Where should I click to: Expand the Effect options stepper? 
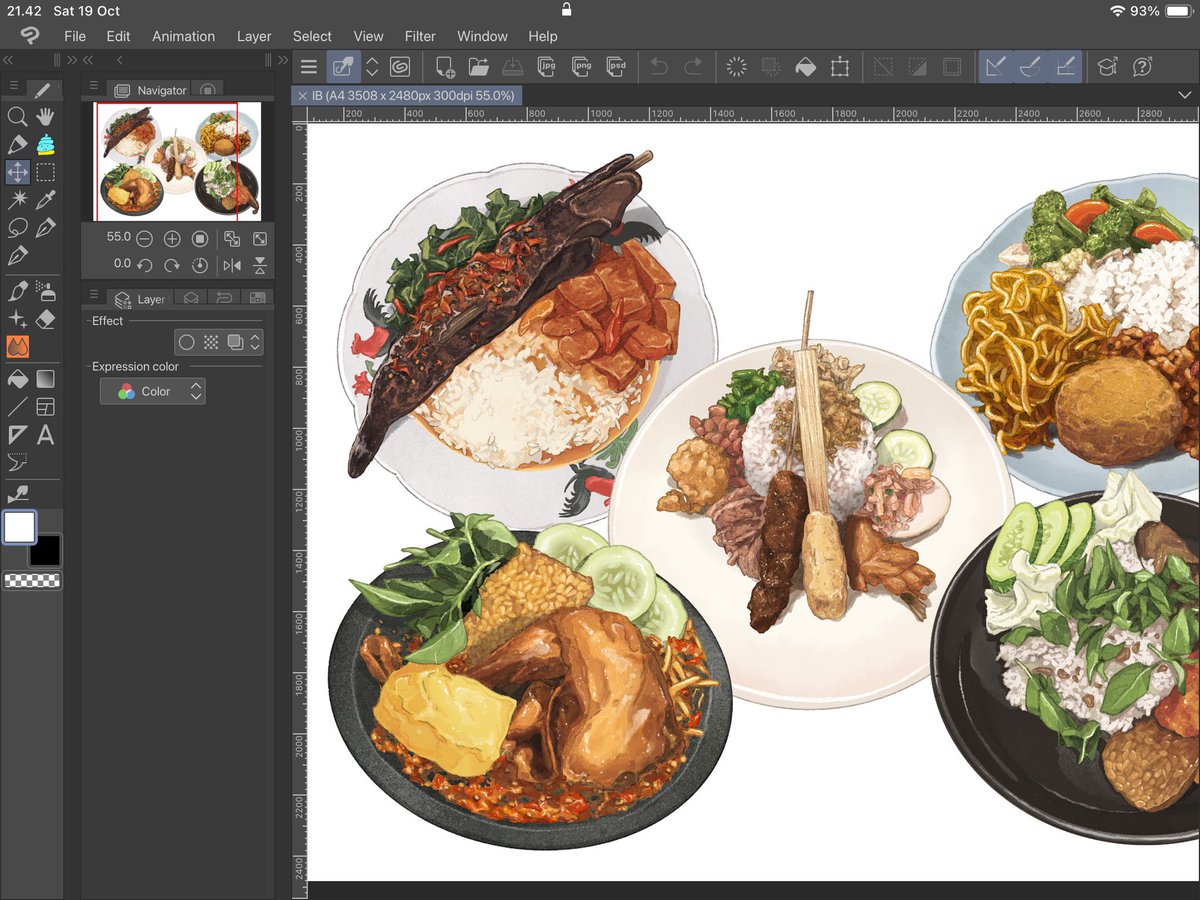click(255, 342)
